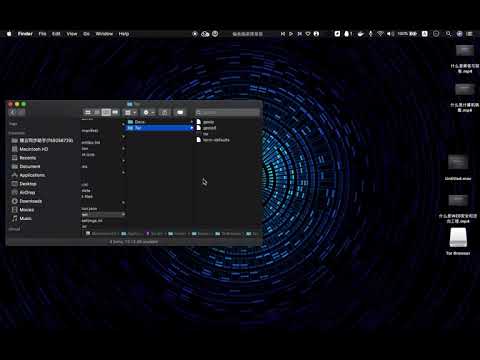Click the heart favorite icon in menu bar
Viewport: 480px width, 360px height.
point(308,34)
